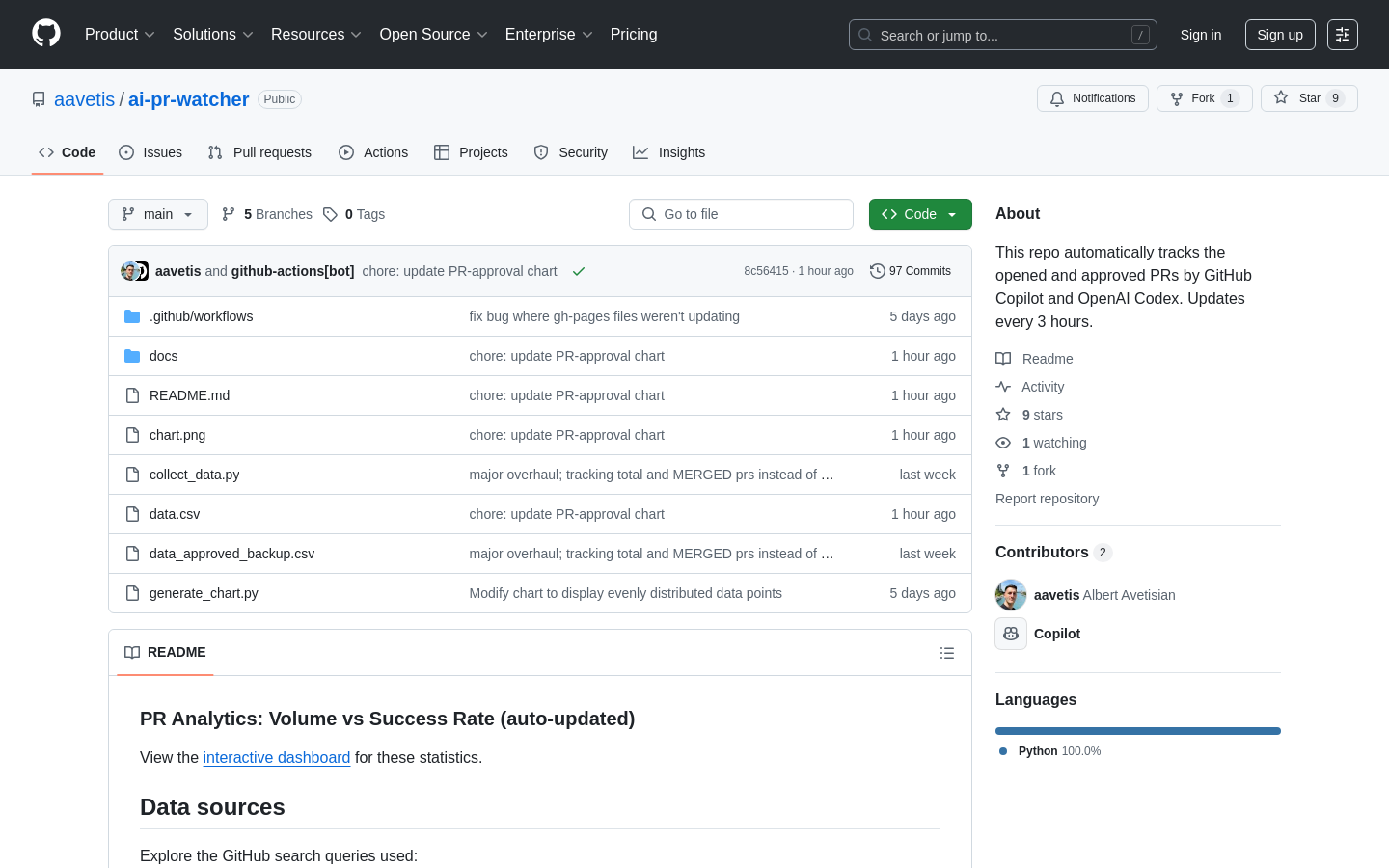The width and height of the screenshot is (1389, 868).
Task: Expand the Solutions menu
Action: tap(213, 35)
